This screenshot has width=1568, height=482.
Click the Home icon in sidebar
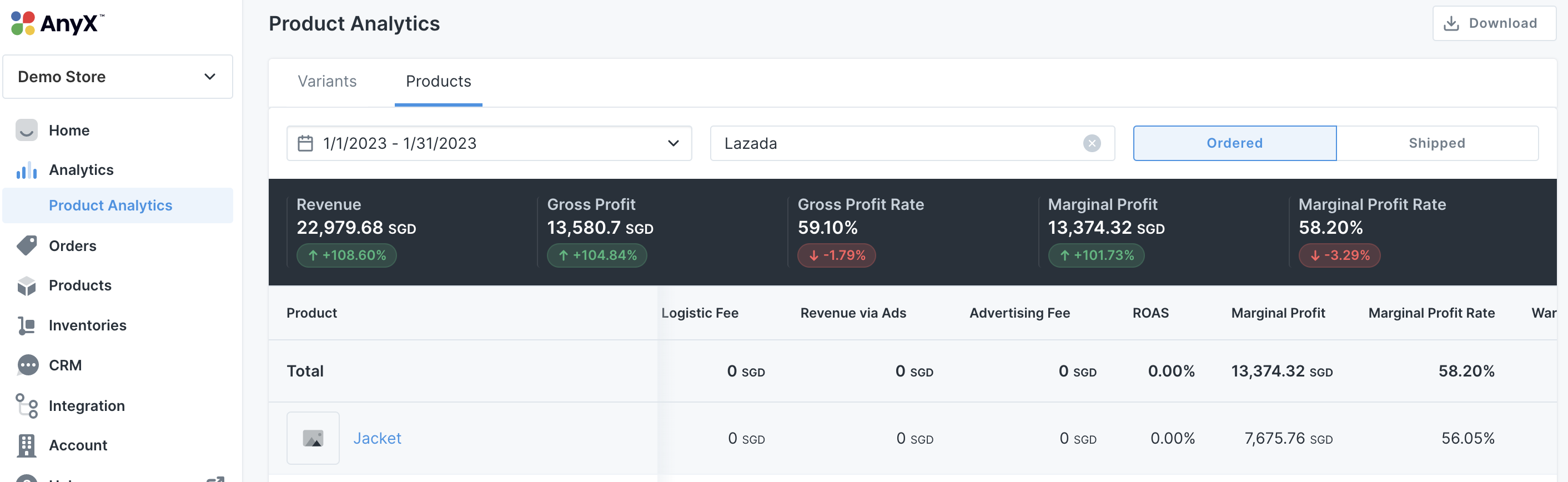(x=26, y=130)
